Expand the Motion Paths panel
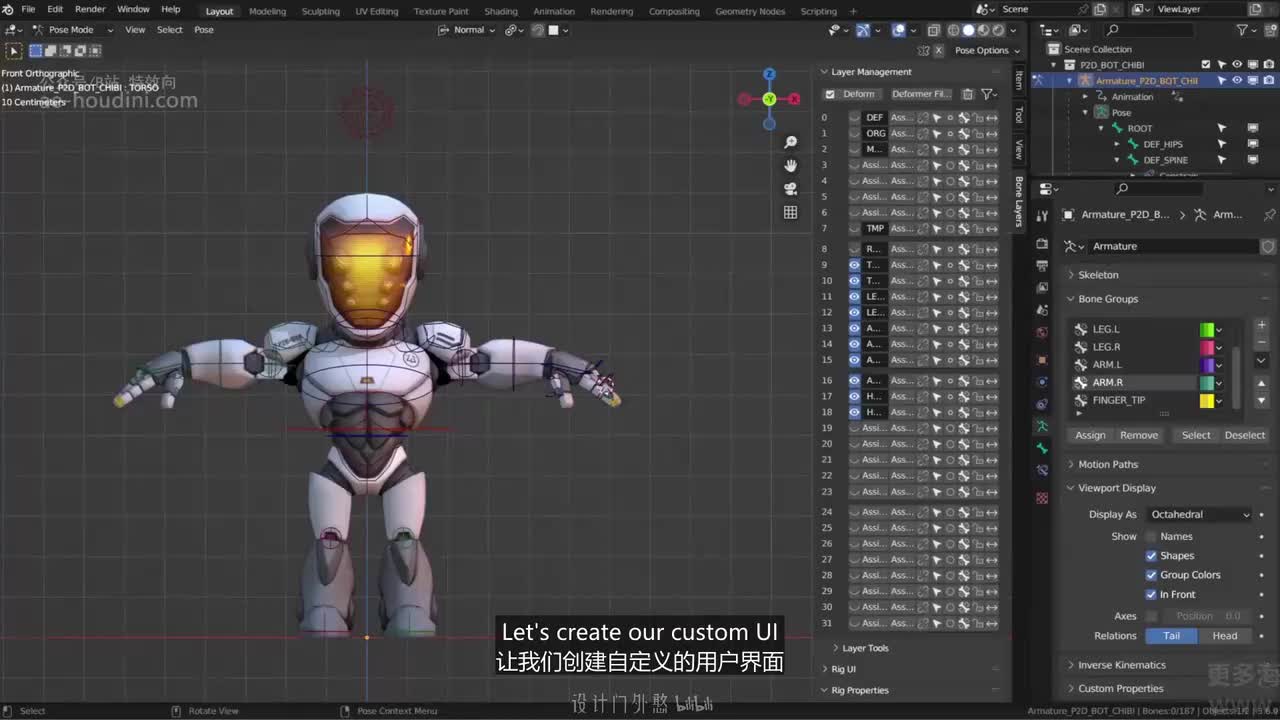Viewport: 1280px width, 720px height. coord(1108,464)
